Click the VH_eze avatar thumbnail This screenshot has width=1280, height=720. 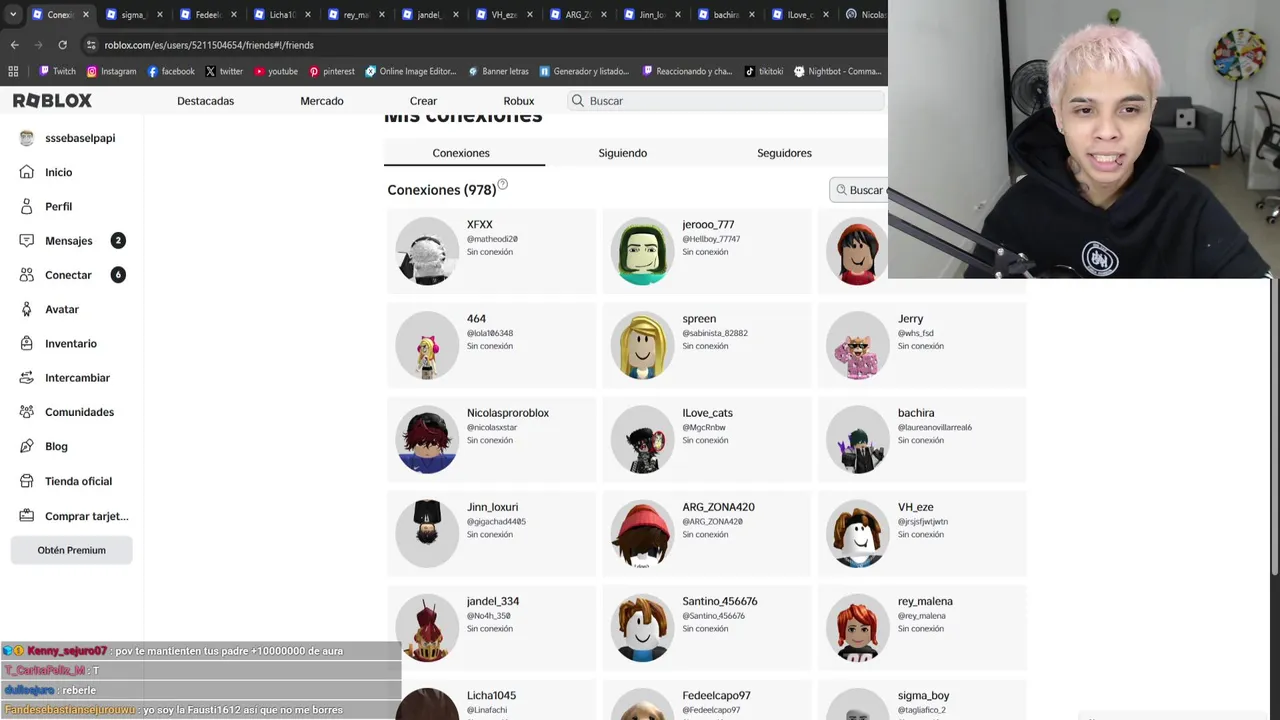click(858, 533)
